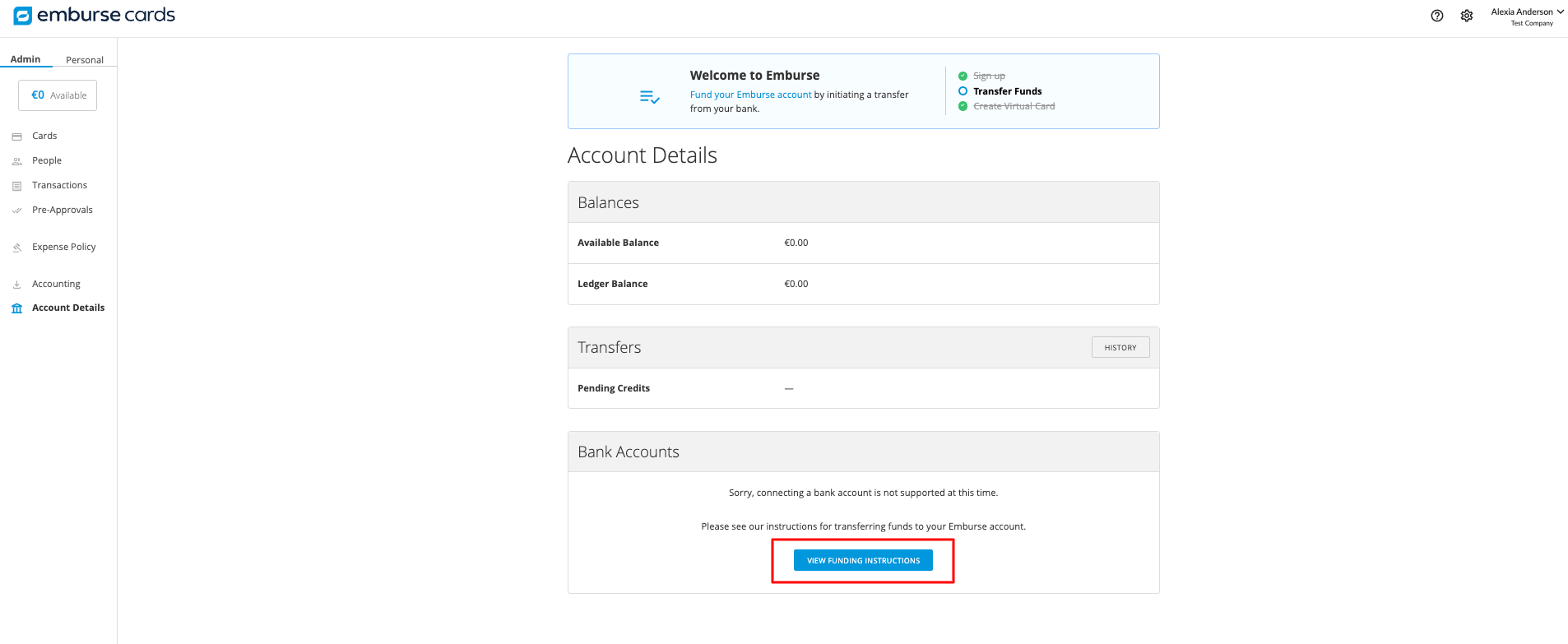Click the welcome checklist icon

point(650,97)
